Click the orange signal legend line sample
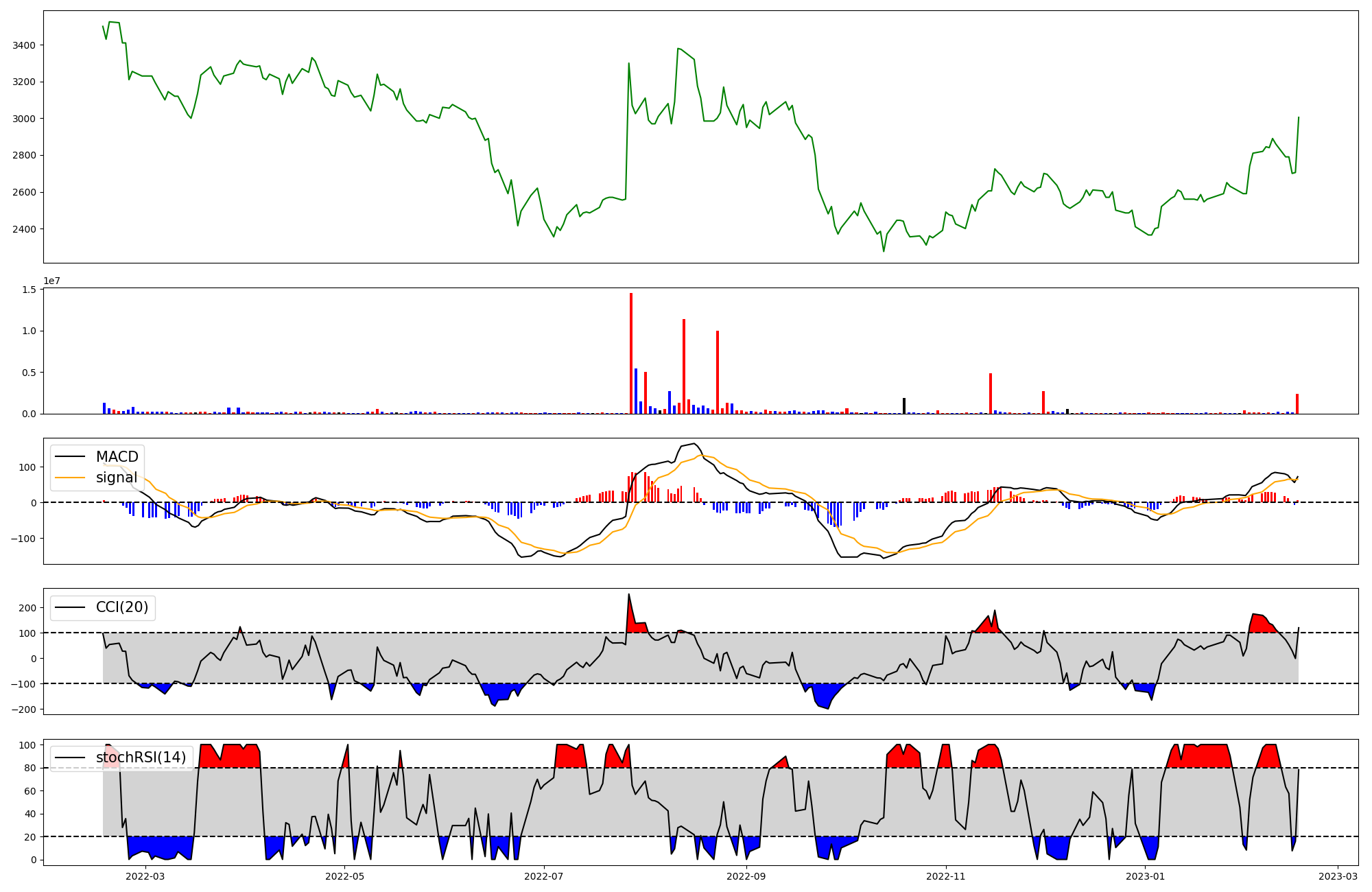Image resolution: width=1372 pixels, height=892 pixels. (70, 478)
